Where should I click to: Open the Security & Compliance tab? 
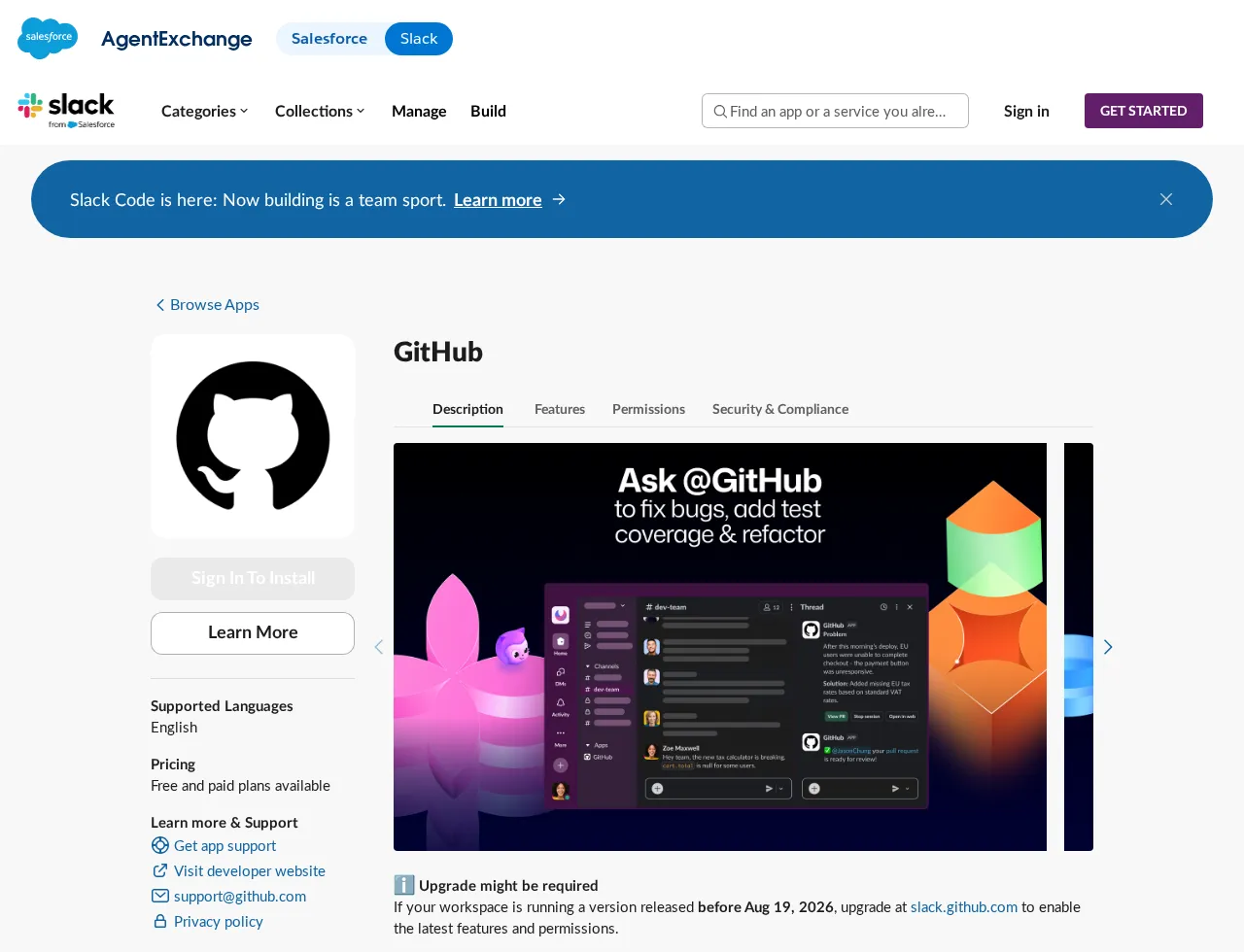tap(780, 409)
